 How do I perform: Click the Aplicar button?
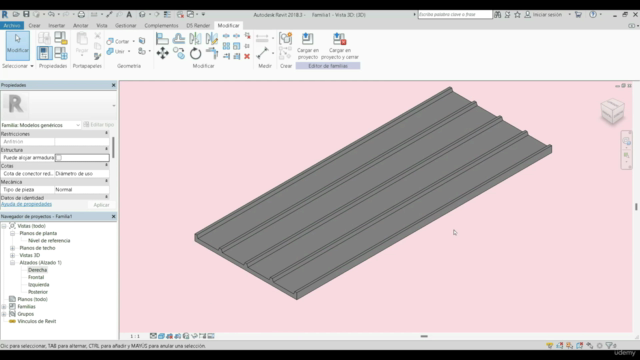(x=101, y=205)
